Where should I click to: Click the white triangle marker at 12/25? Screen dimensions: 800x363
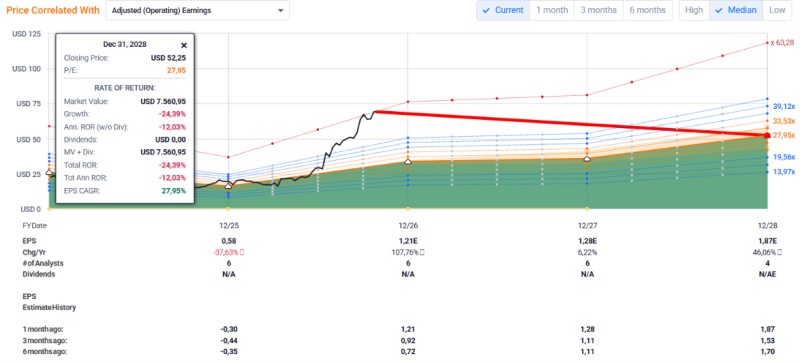coord(228,187)
